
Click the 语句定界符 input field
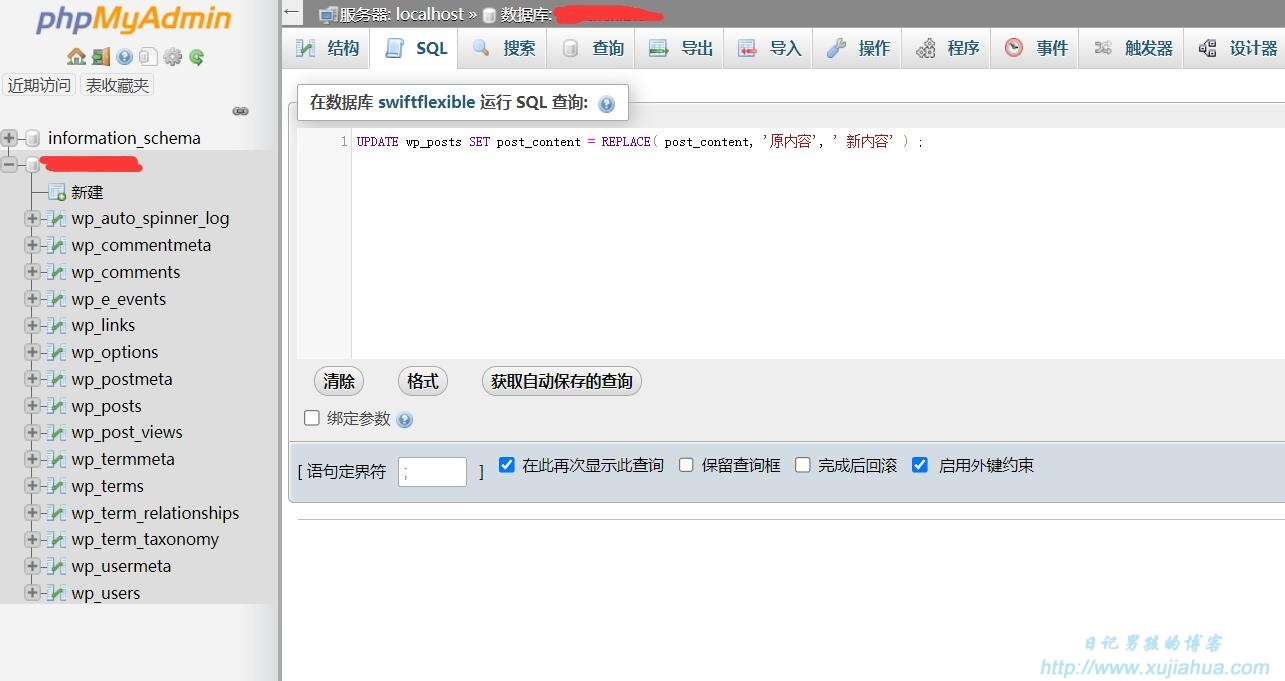pyautogui.click(x=432, y=472)
